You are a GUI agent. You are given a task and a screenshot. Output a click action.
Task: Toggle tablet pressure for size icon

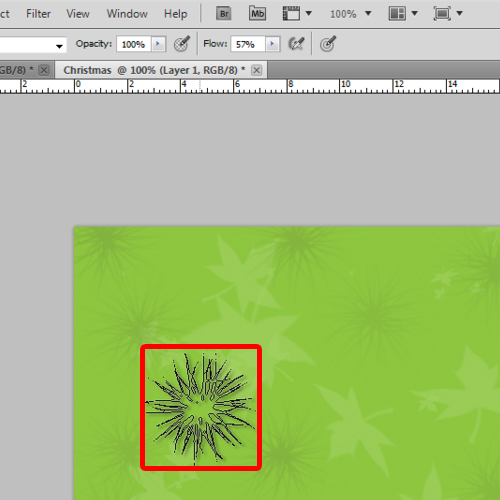point(328,44)
